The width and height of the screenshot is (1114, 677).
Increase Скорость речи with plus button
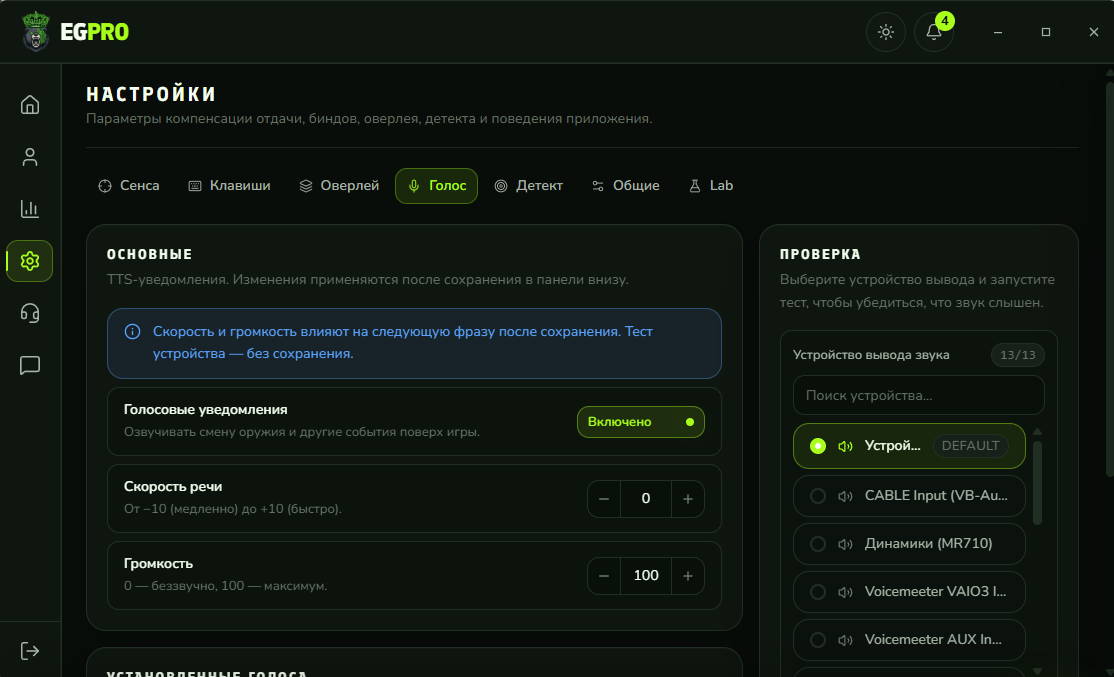point(688,499)
